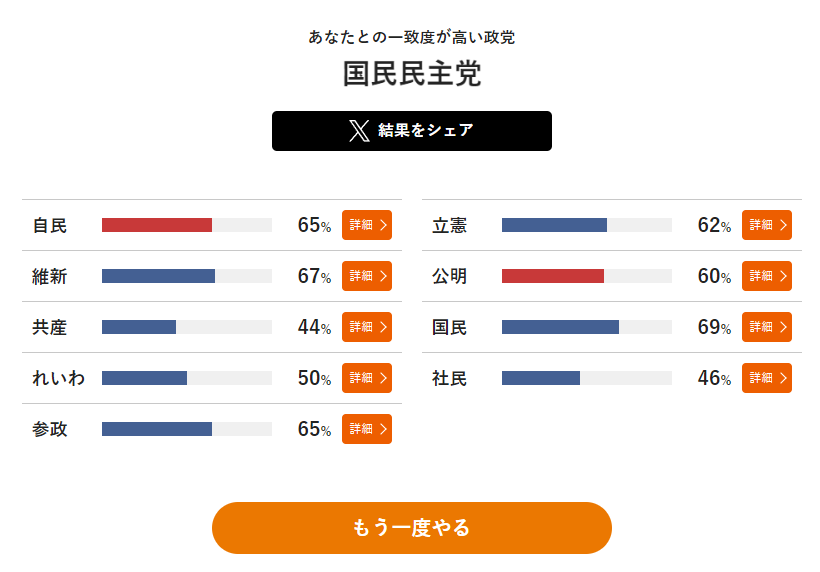The image size is (820, 572).
Task: Click the 国民民主党 result heading
Action: pos(412,73)
